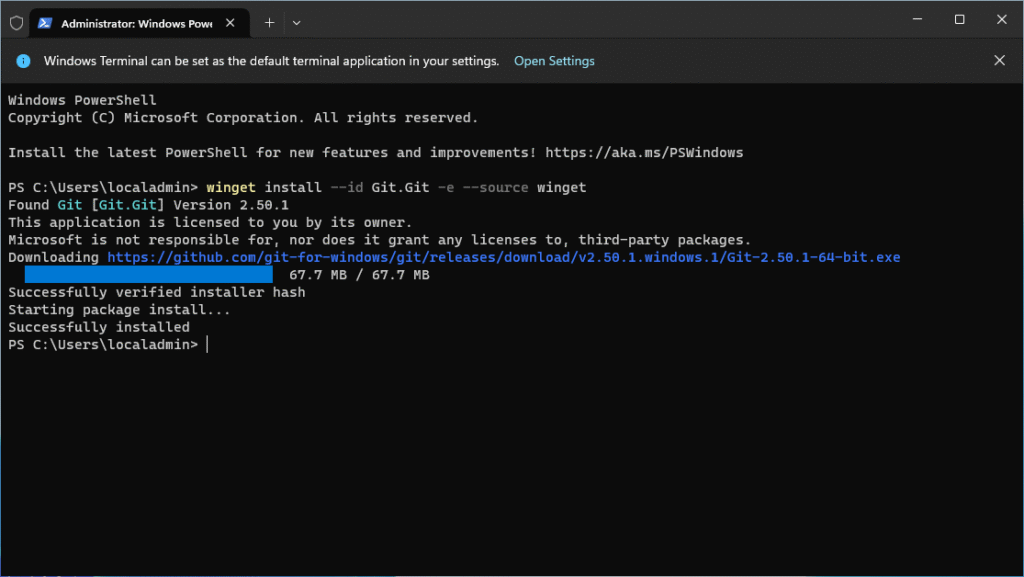The height and width of the screenshot is (577, 1024).
Task: Expand the new tab profile dropdown
Action: point(297,22)
